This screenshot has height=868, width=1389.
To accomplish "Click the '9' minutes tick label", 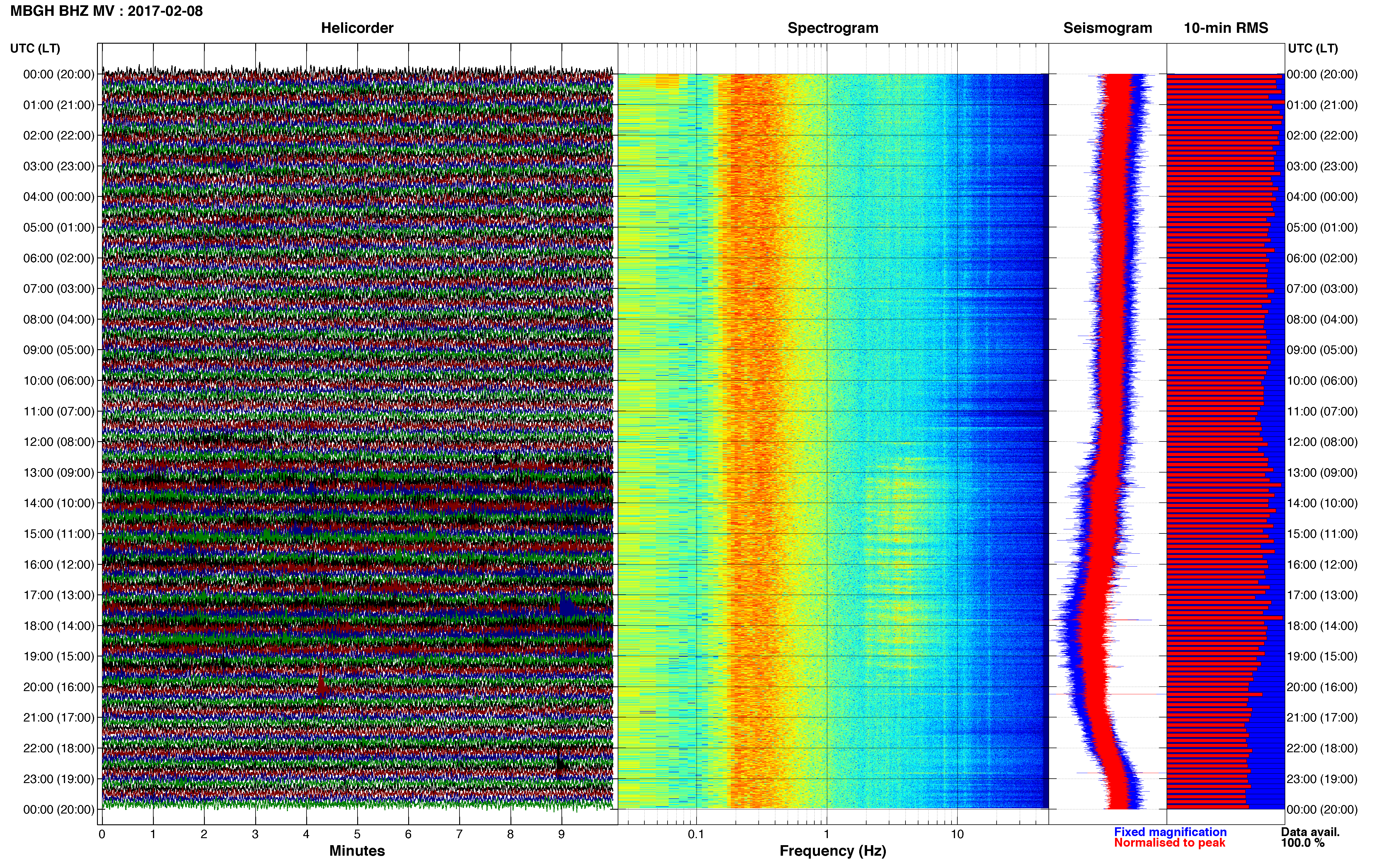I will (561, 834).
